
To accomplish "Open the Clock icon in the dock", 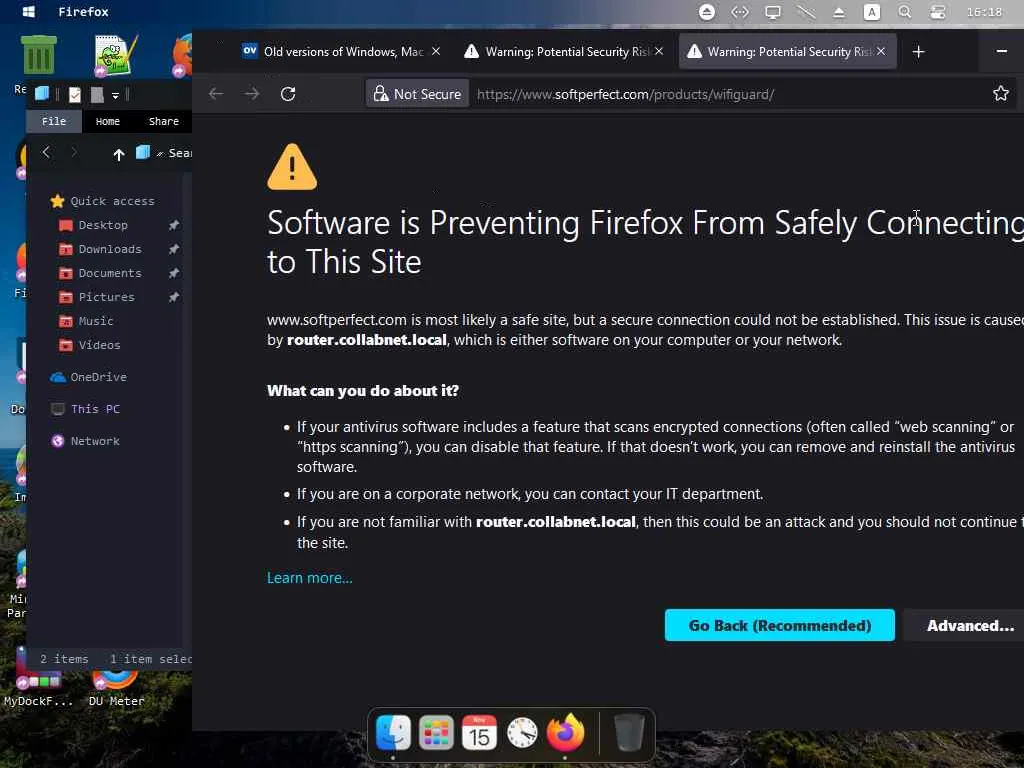I will pyautogui.click(x=522, y=733).
